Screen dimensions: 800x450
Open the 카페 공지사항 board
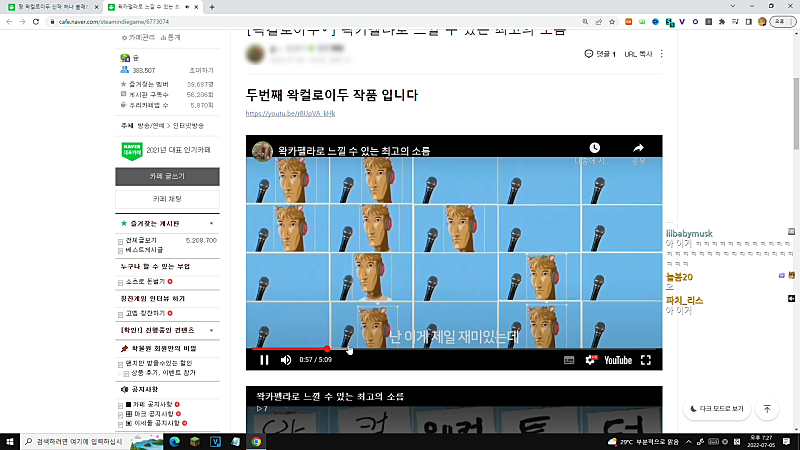pos(153,404)
